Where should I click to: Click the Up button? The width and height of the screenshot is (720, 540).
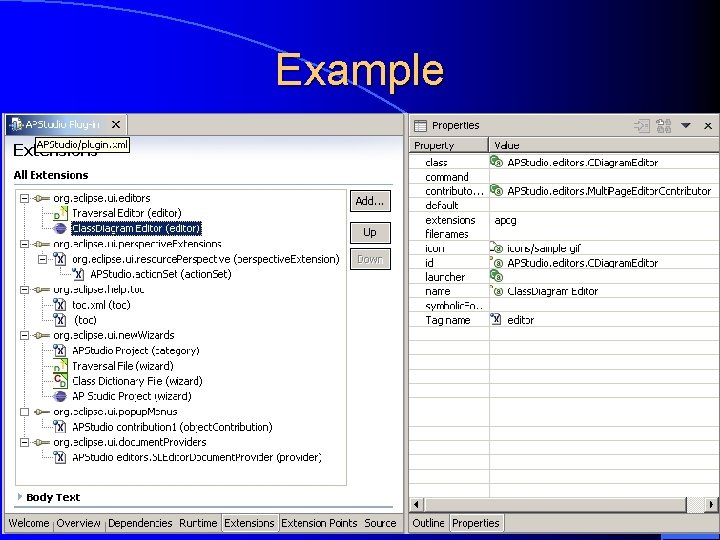[x=370, y=232]
